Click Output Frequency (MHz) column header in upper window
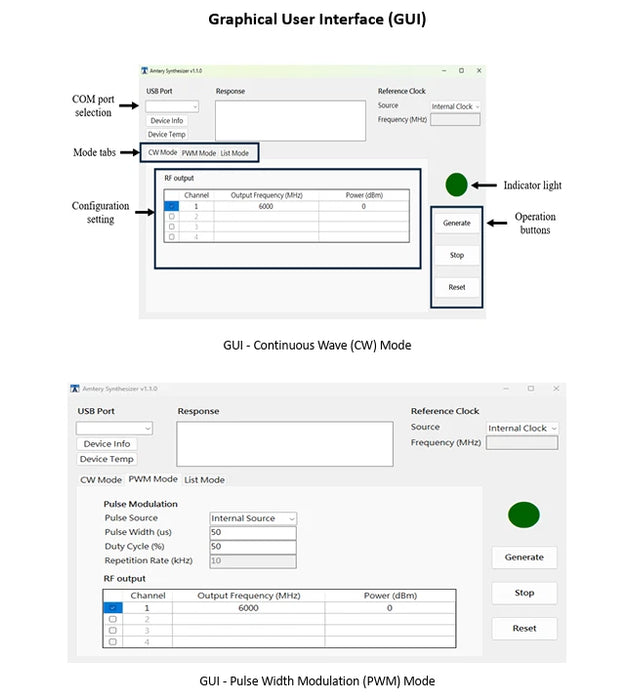This screenshot has height=700, width=630. [267, 195]
